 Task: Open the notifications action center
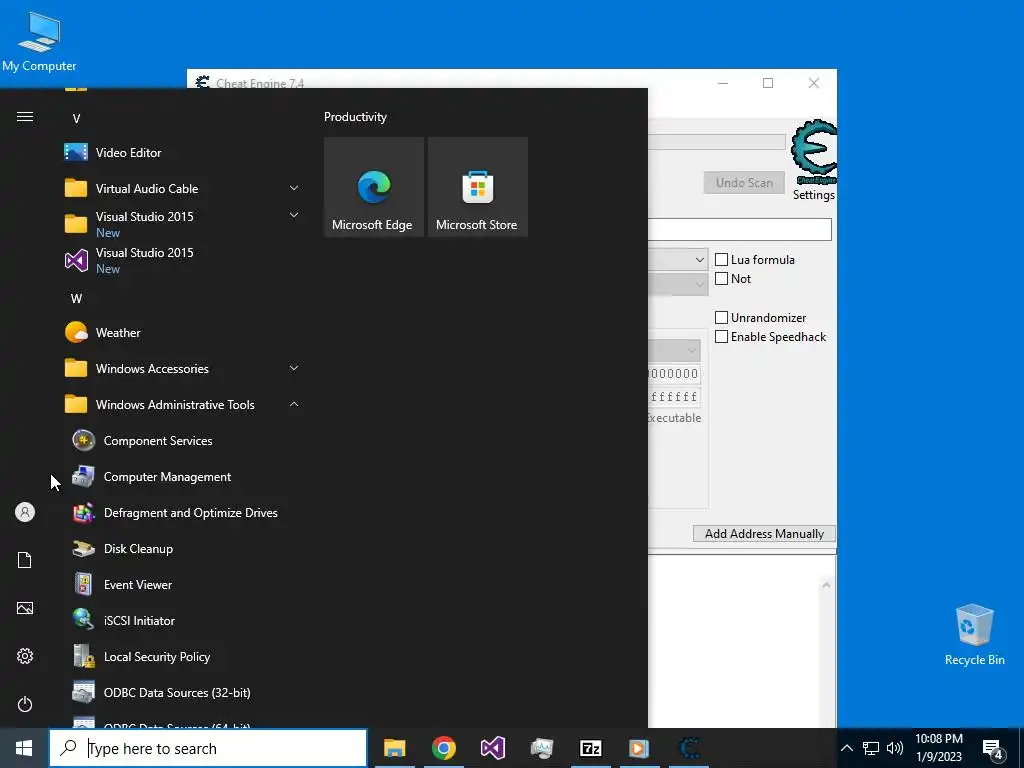(993, 748)
